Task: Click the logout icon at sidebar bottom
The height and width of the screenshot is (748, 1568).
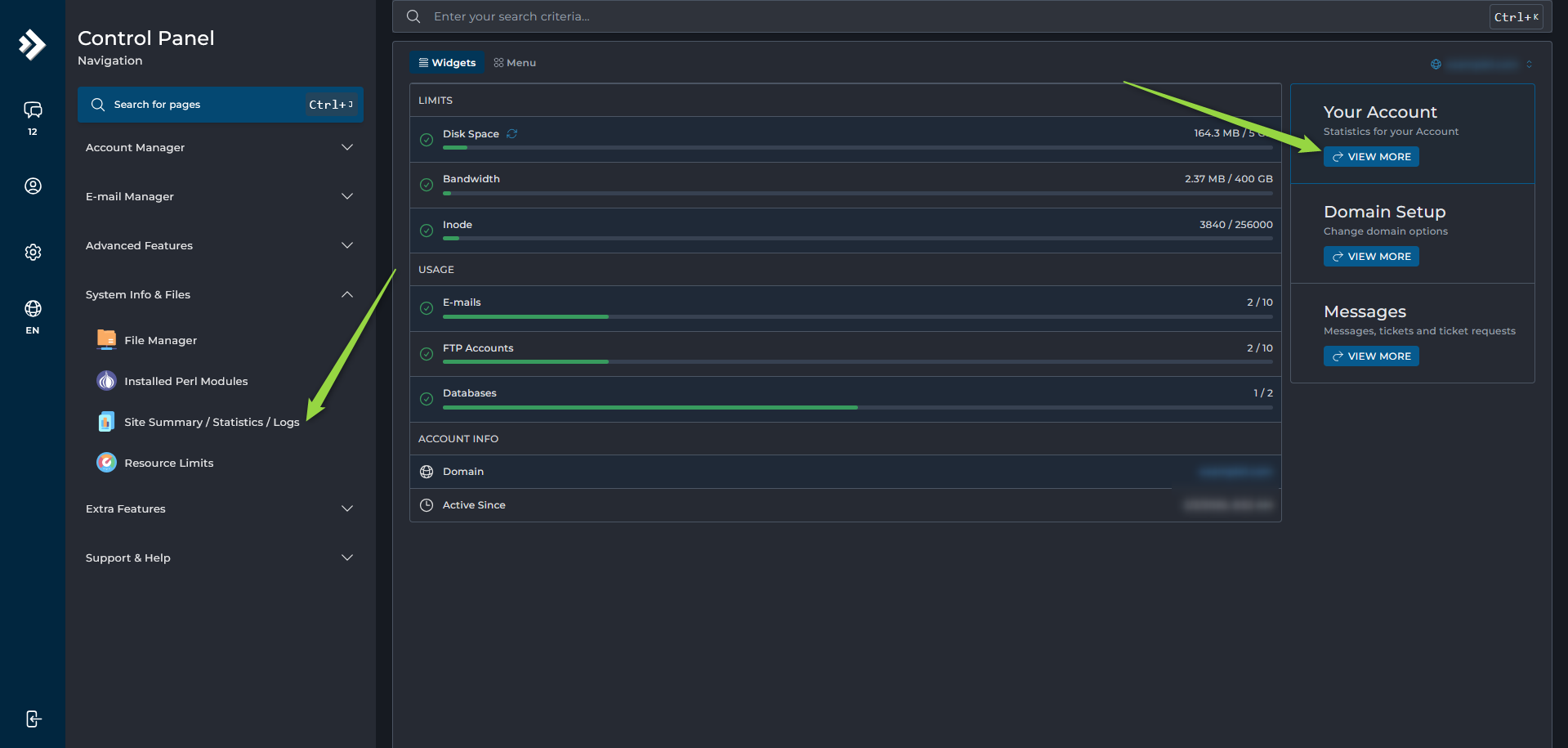Action: point(33,719)
